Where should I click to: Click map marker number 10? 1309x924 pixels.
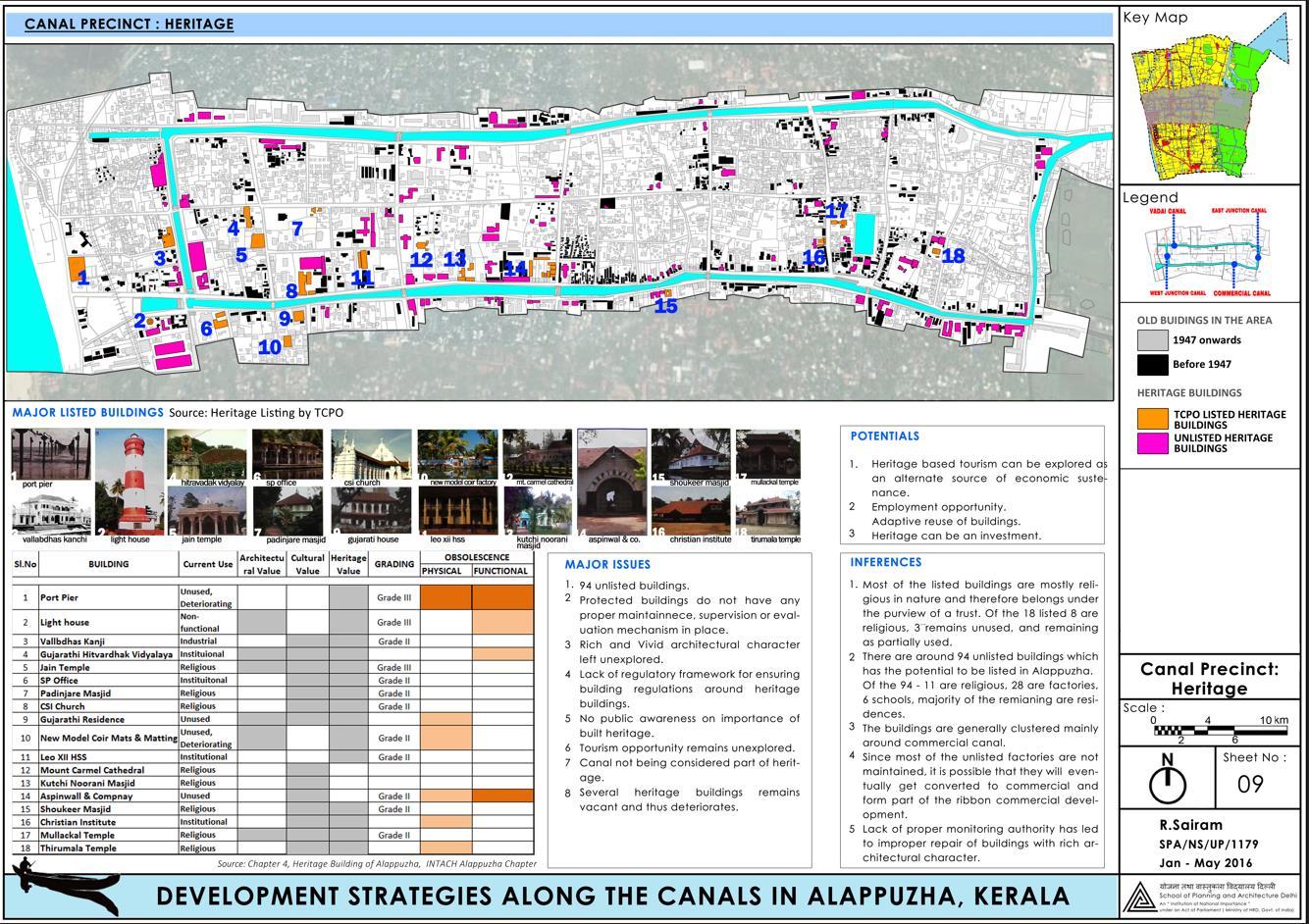coord(270,346)
